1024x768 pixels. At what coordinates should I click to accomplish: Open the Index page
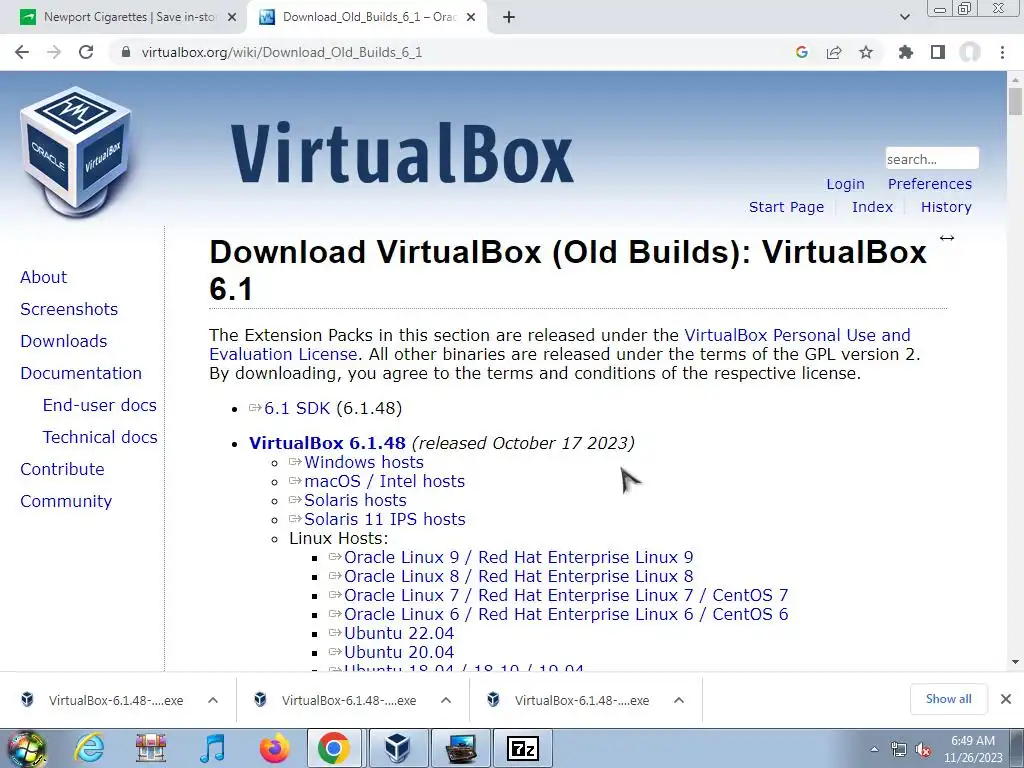click(872, 207)
